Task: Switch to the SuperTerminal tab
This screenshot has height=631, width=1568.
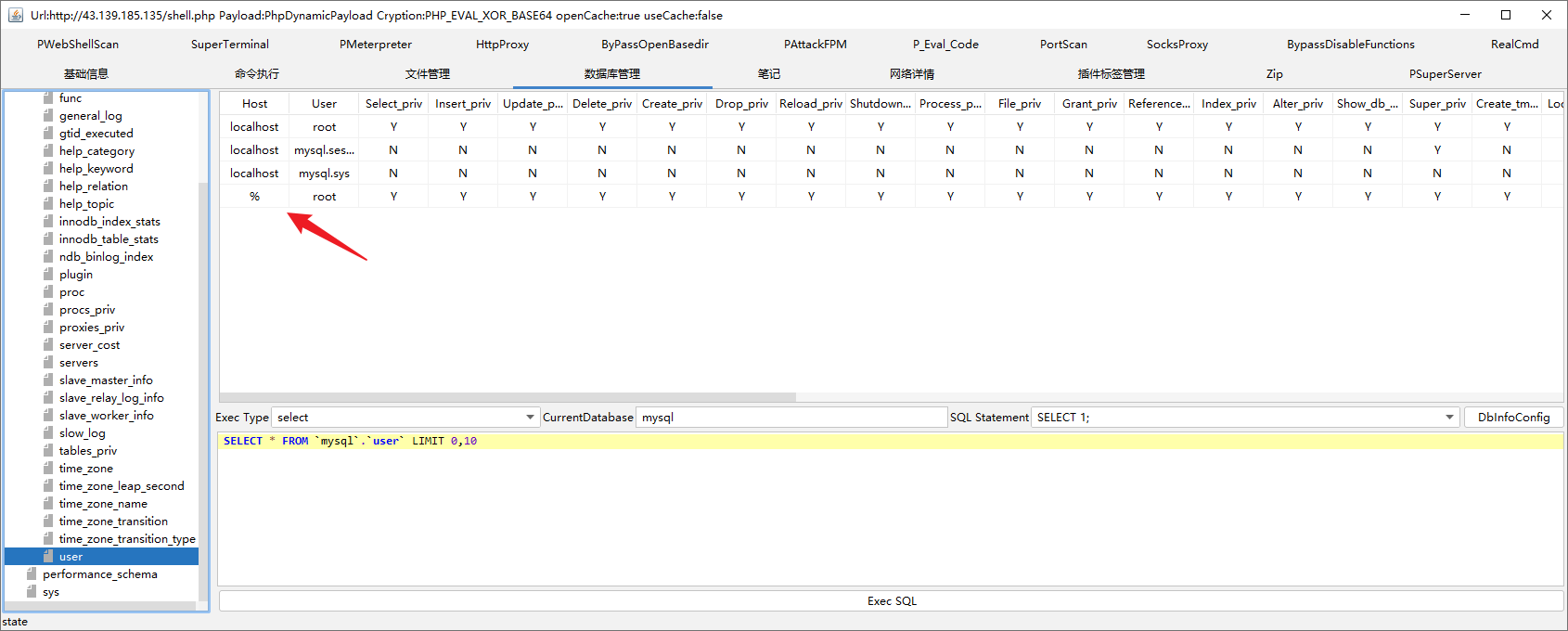Action: (x=229, y=45)
